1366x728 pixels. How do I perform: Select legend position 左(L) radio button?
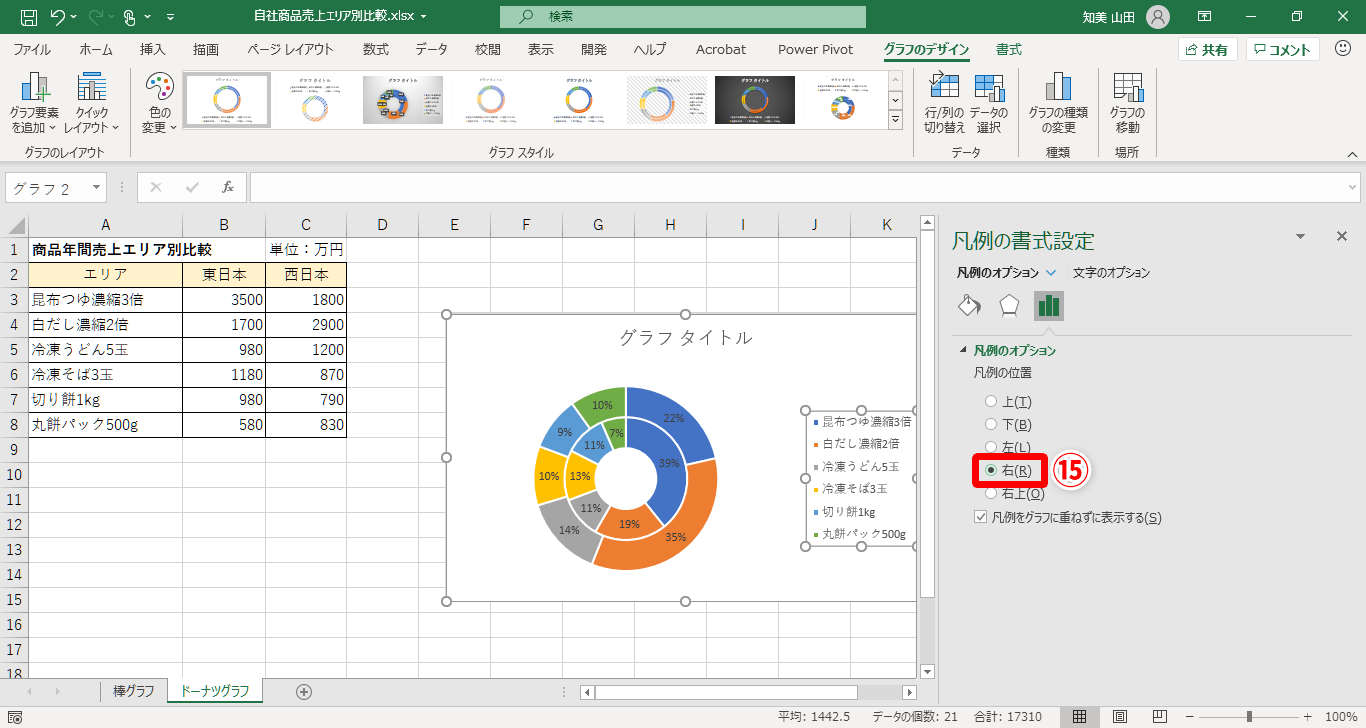[991, 447]
